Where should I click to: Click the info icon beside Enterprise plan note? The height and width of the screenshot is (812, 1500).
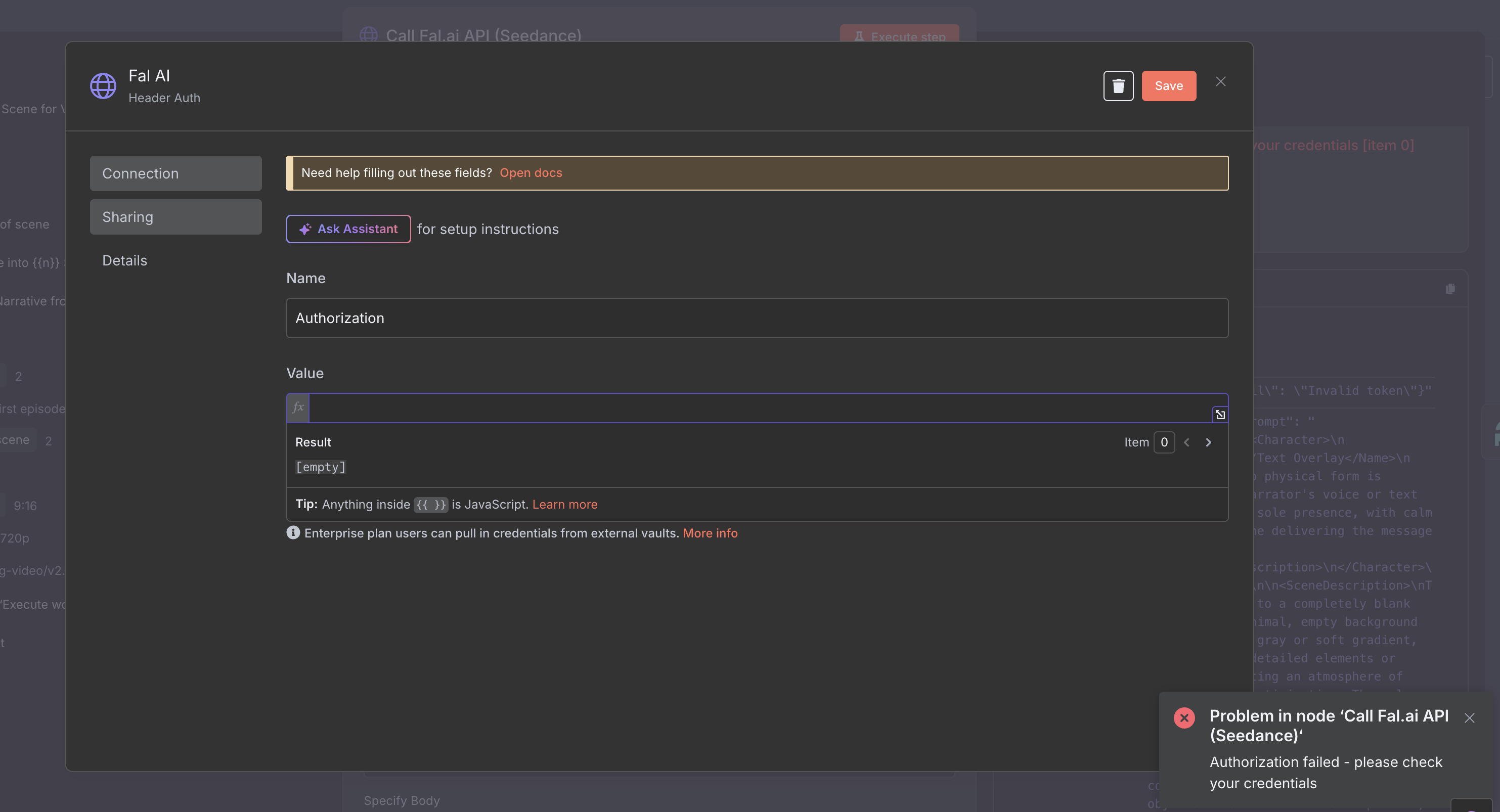tap(293, 532)
